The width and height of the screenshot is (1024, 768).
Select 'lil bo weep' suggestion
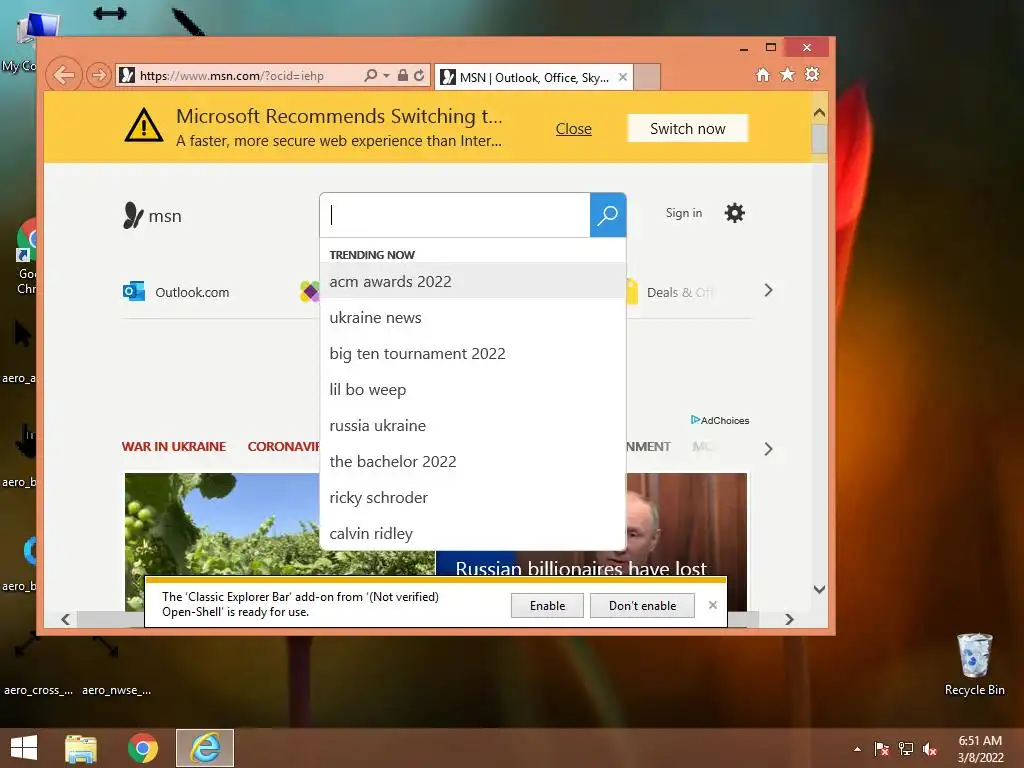[x=473, y=389]
